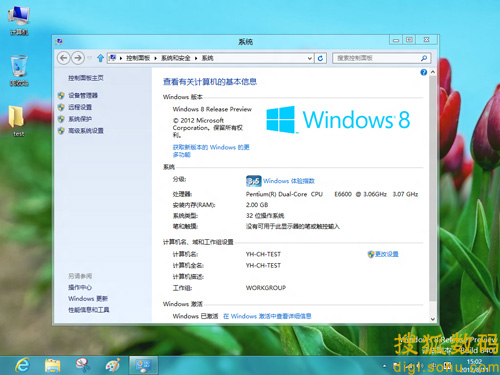Click the vertical scrollbar thumb
500x375 pixels.
click(433, 188)
